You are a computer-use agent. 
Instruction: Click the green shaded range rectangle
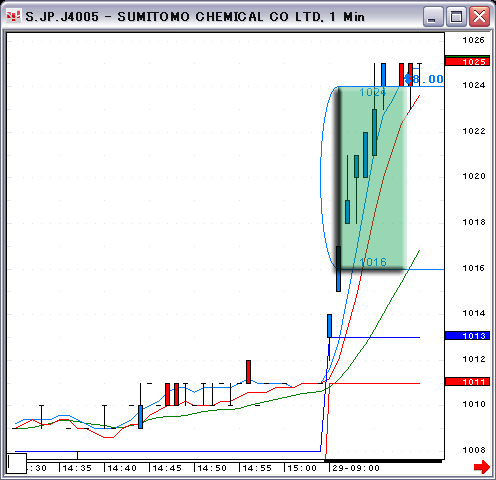pyautogui.click(x=373, y=178)
